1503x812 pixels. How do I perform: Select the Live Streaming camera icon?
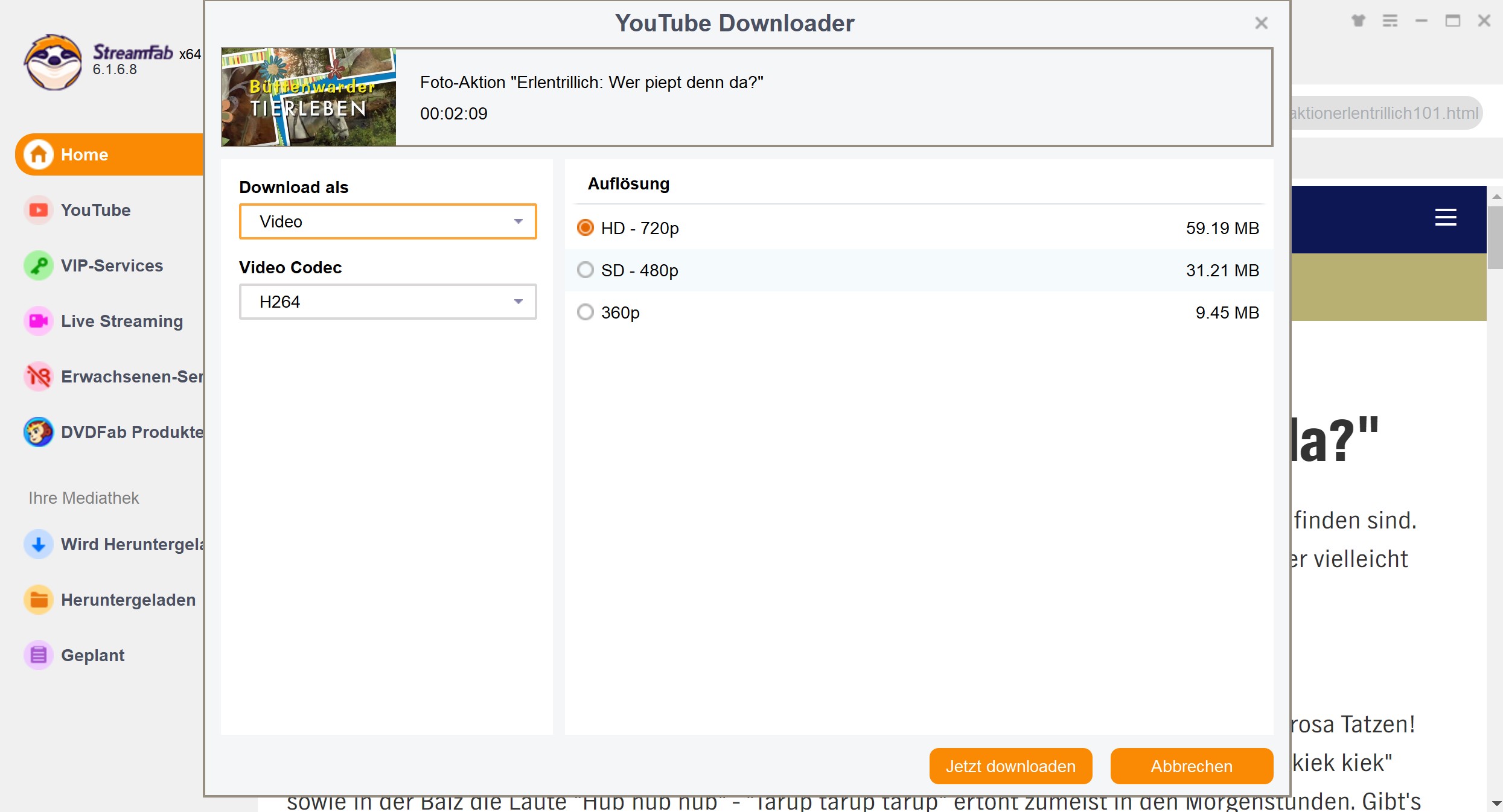[x=39, y=321]
